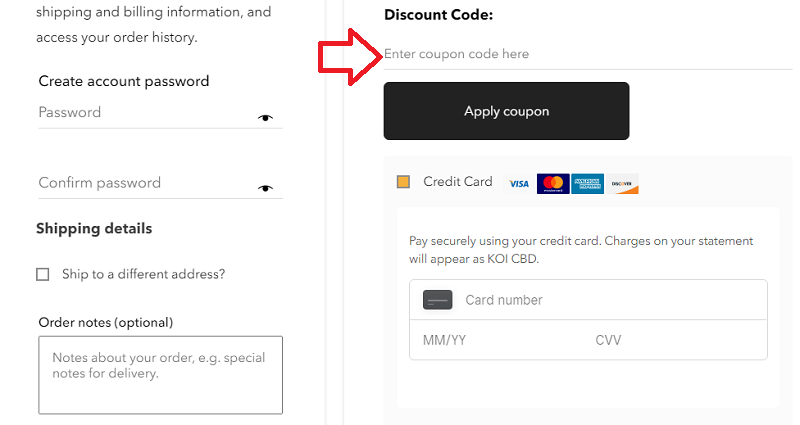Select the Credit Card payment radio button
Screen dimensions: 800x425
point(403,182)
